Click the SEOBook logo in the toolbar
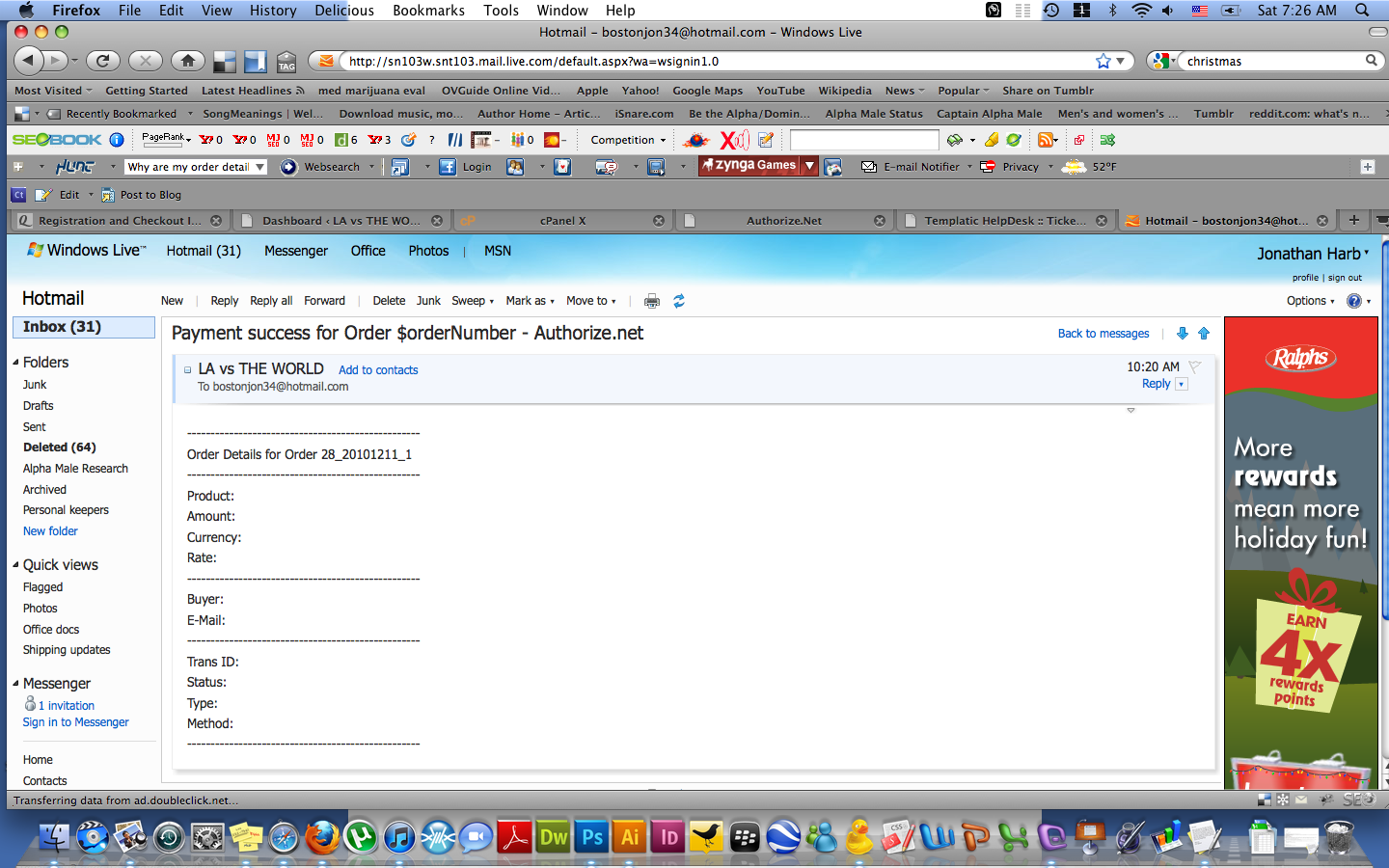The height and width of the screenshot is (868, 1389). (x=57, y=140)
